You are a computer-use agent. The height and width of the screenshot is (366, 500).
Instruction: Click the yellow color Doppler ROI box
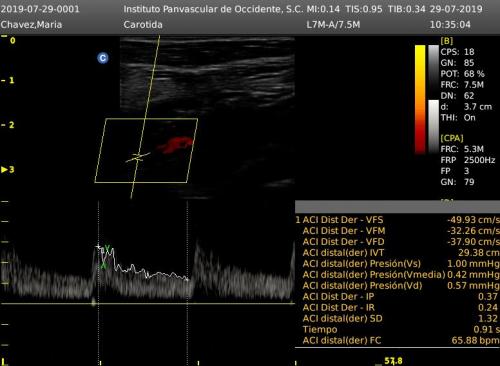146,150
